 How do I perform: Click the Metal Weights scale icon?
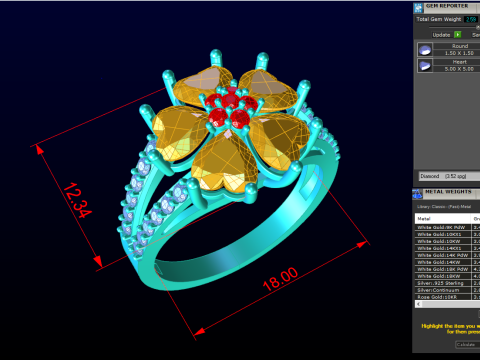click(x=417, y=194)
